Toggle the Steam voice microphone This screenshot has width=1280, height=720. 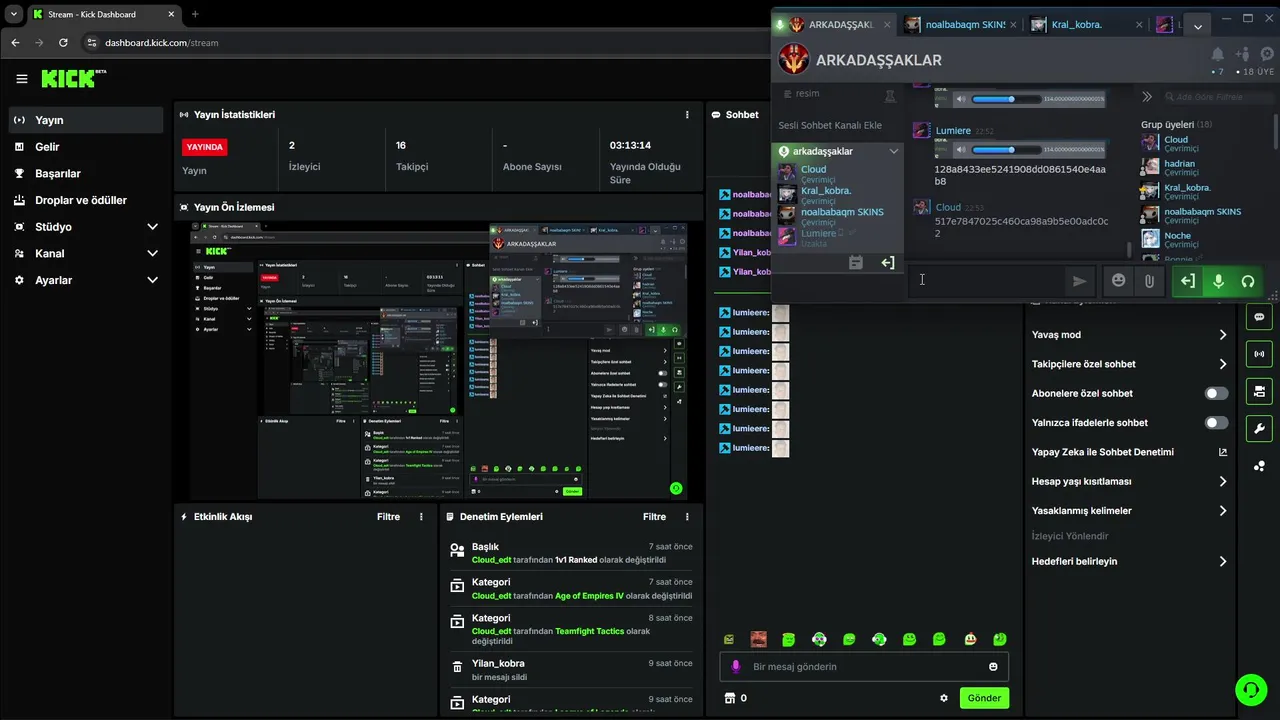tap(1218, 281)
